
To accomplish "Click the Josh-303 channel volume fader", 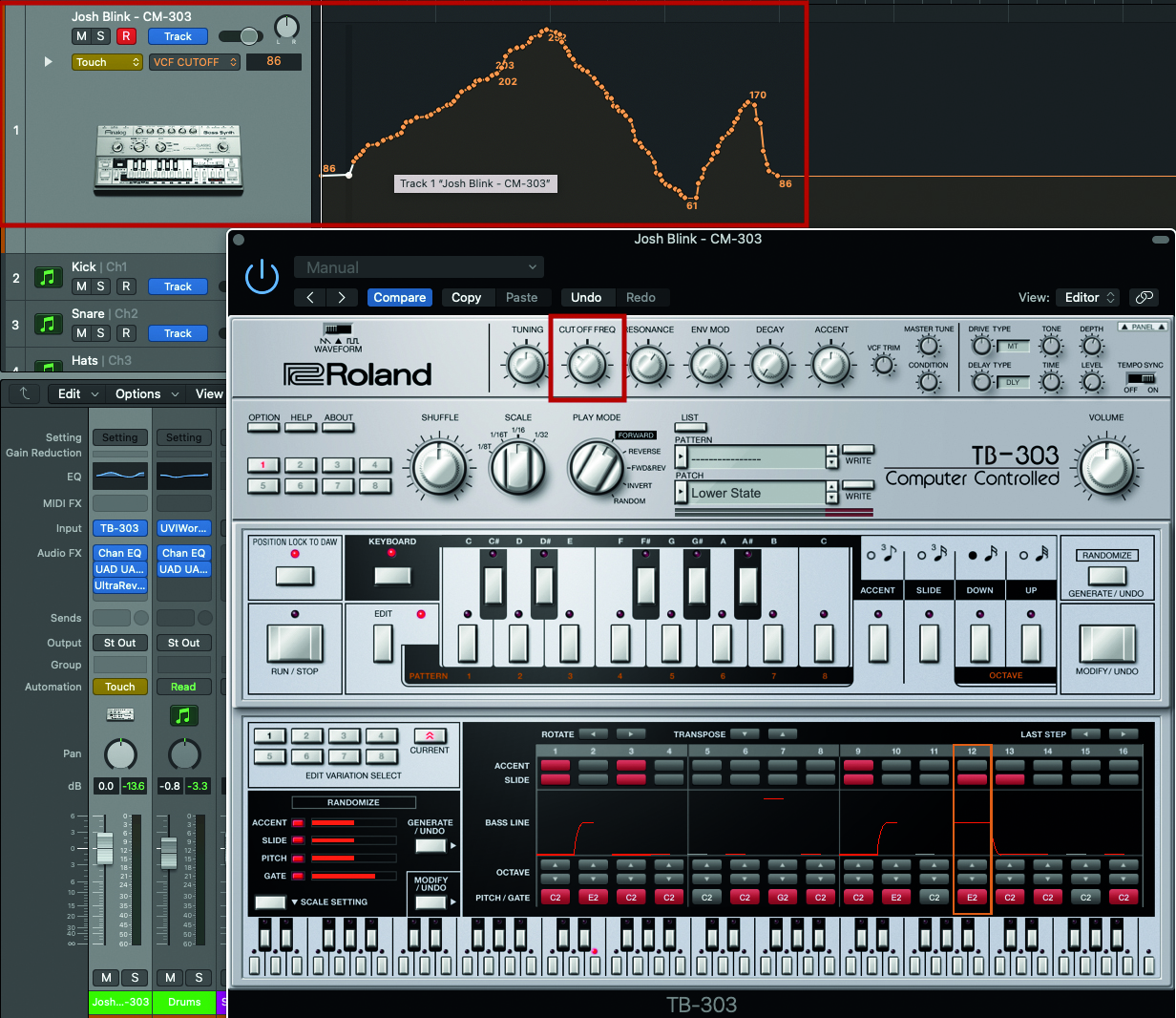I will click(x=104, y=847).
